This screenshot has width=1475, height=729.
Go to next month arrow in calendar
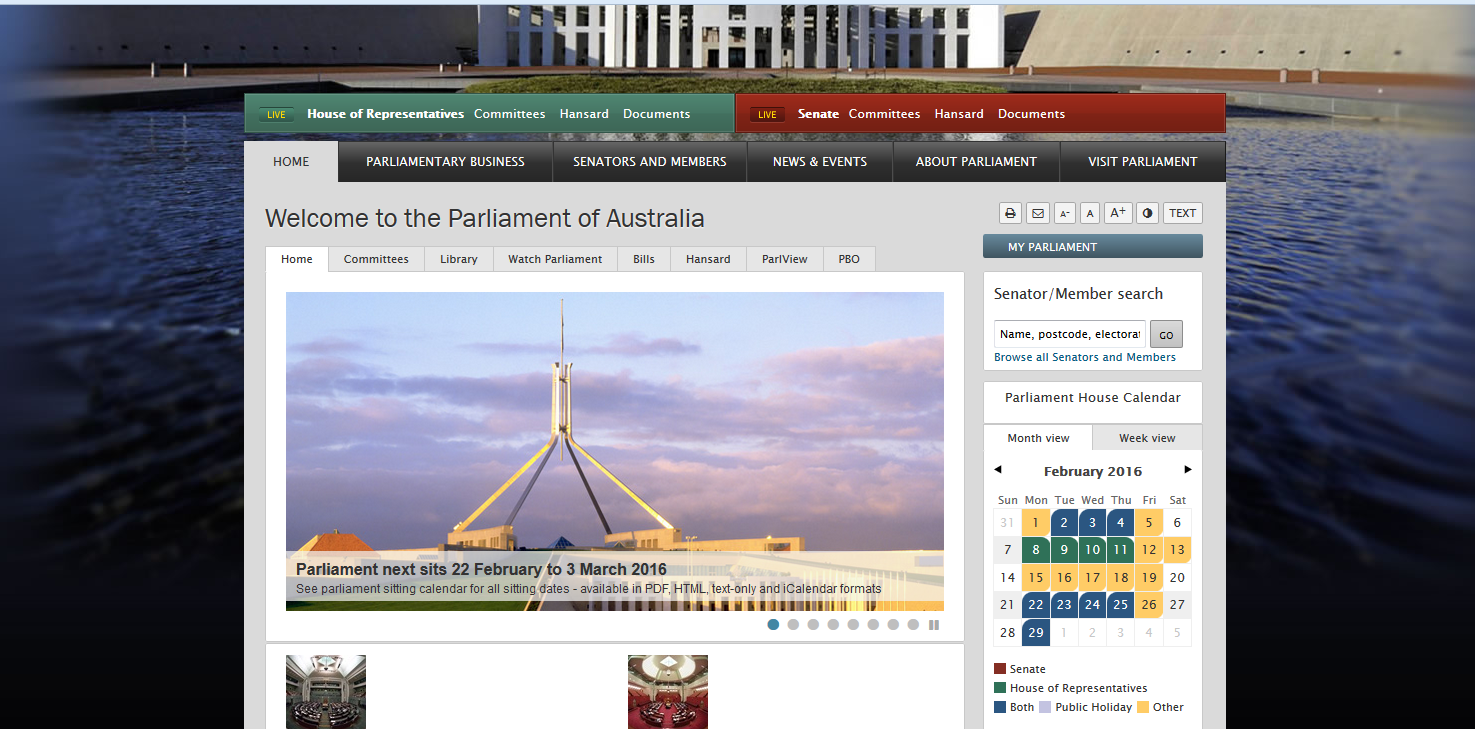pyautogui.click(x=1188, y=470)
